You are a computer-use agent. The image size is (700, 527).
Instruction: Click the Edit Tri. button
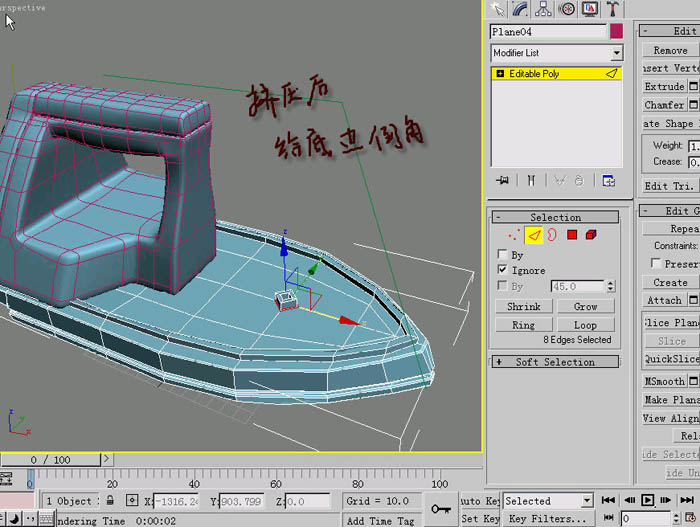click(670, 186)
